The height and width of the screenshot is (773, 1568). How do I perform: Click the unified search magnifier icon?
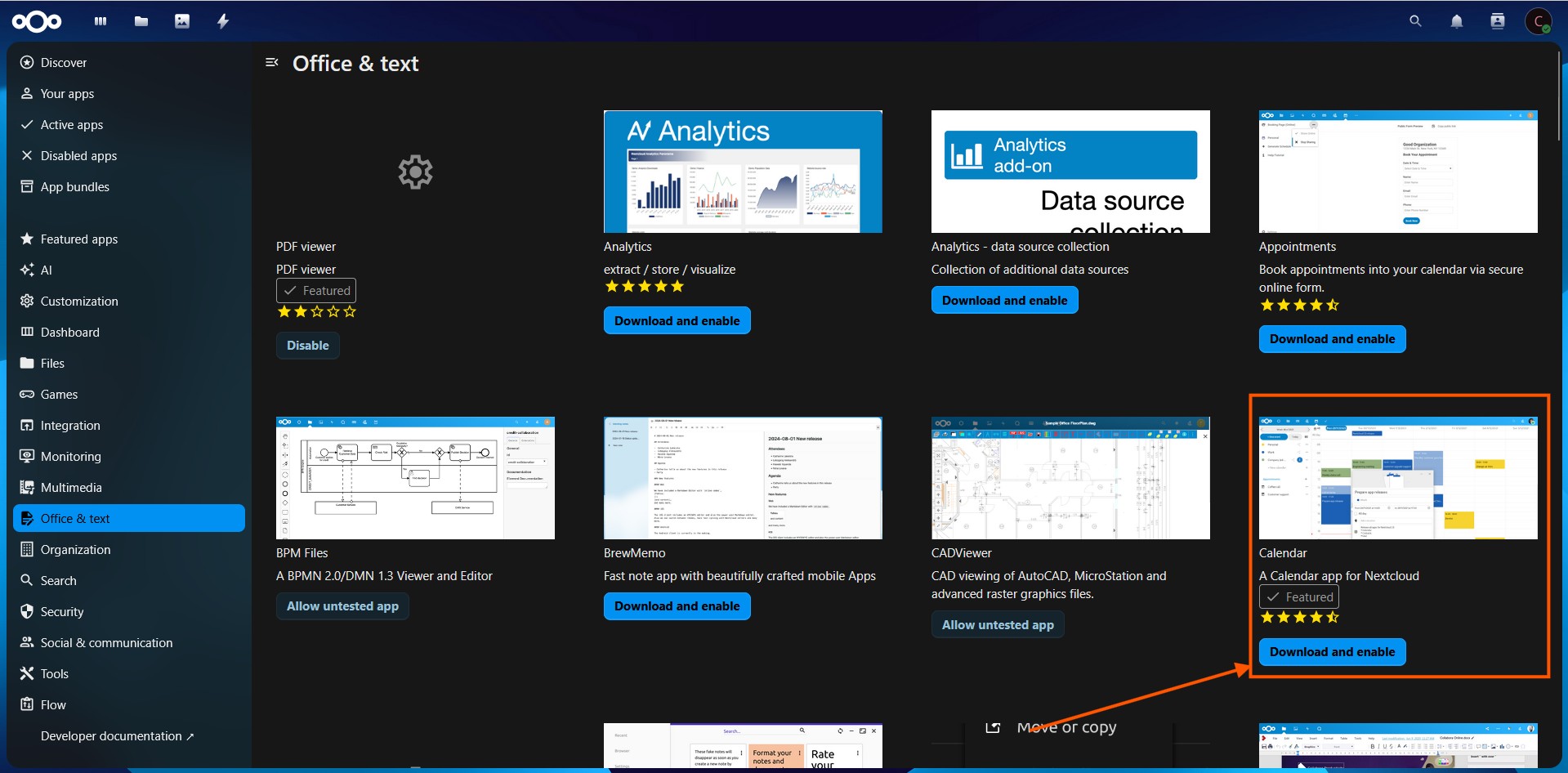[1415, 21]
